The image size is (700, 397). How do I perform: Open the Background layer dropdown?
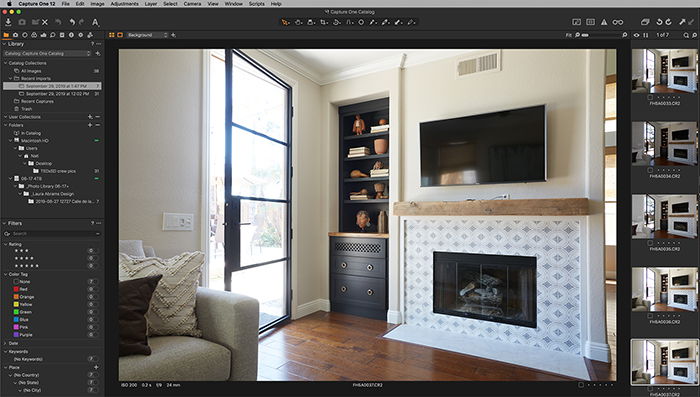point(147,35)
